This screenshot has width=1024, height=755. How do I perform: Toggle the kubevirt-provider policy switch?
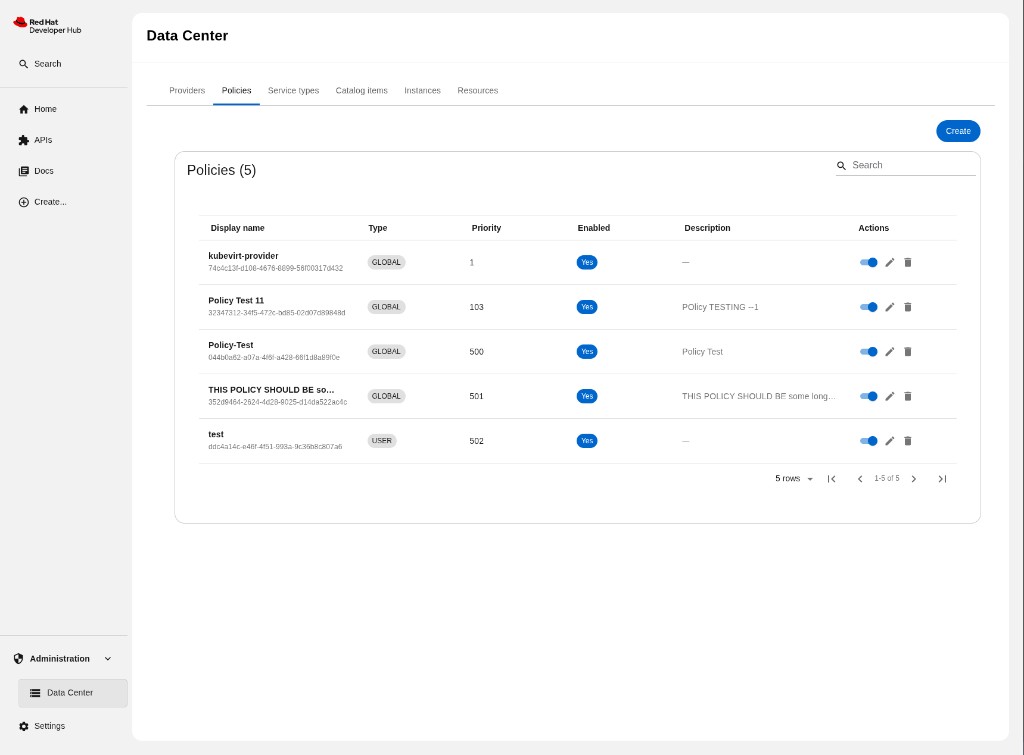click(869, 263)
